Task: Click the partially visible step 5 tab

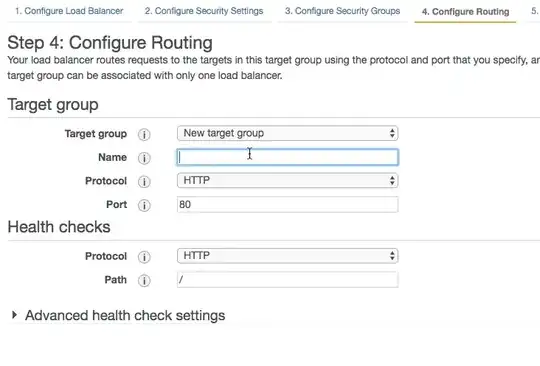Action: pos(533,11)
